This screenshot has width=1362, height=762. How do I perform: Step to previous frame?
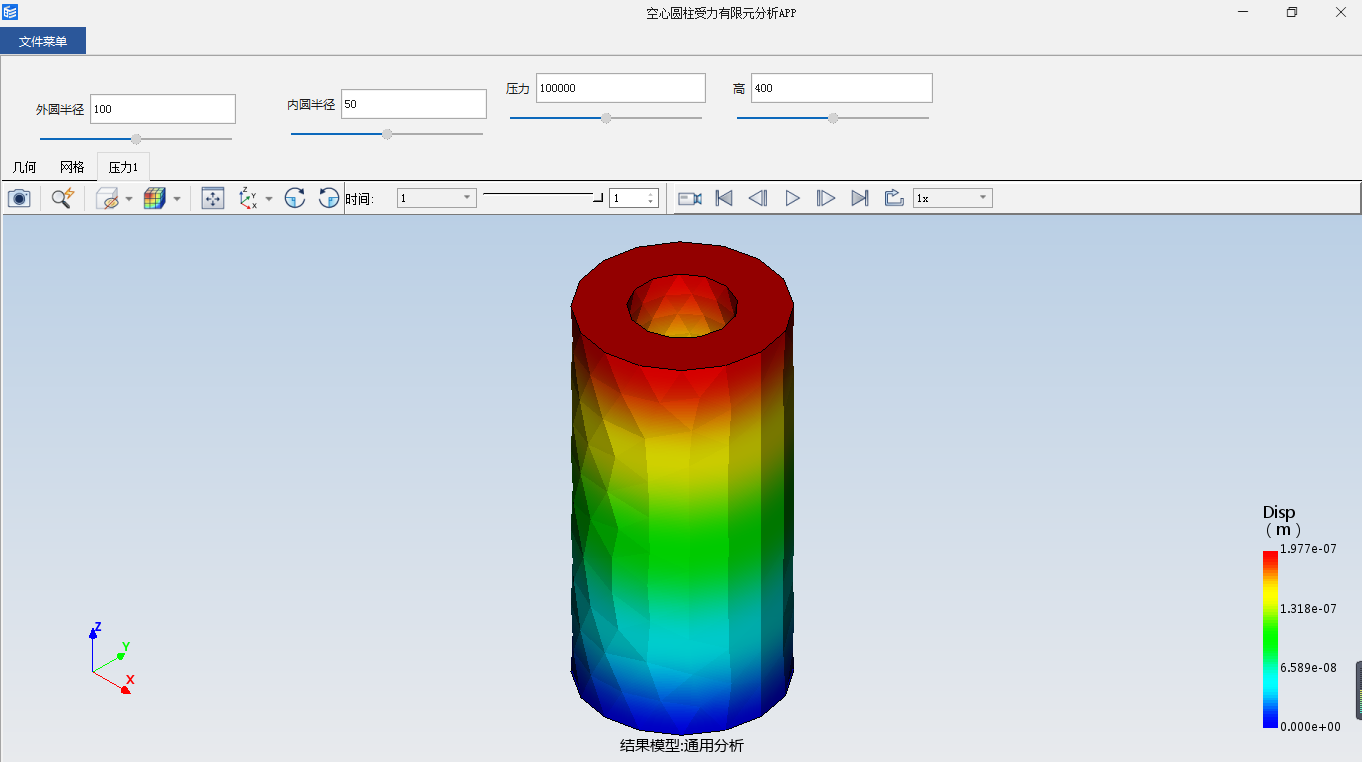click(x=758, y=198)
